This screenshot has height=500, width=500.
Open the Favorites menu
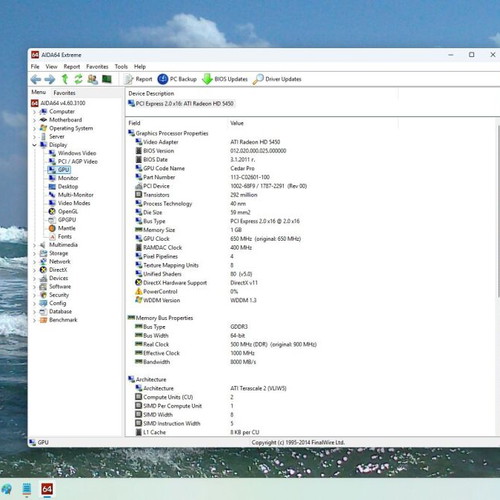click(x=97, y=67)
